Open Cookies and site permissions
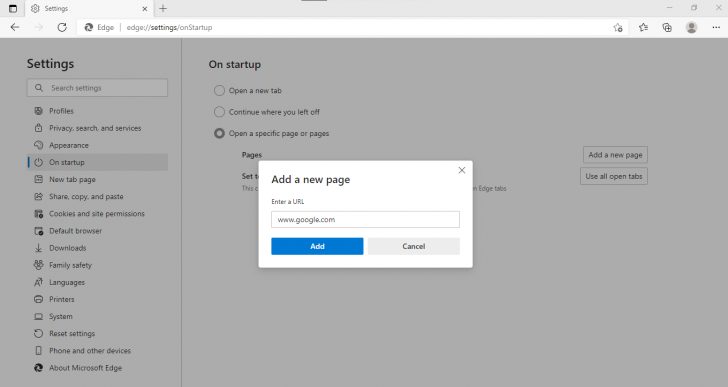The width and height of the screenshot is (728, 387). click(98, 214)
